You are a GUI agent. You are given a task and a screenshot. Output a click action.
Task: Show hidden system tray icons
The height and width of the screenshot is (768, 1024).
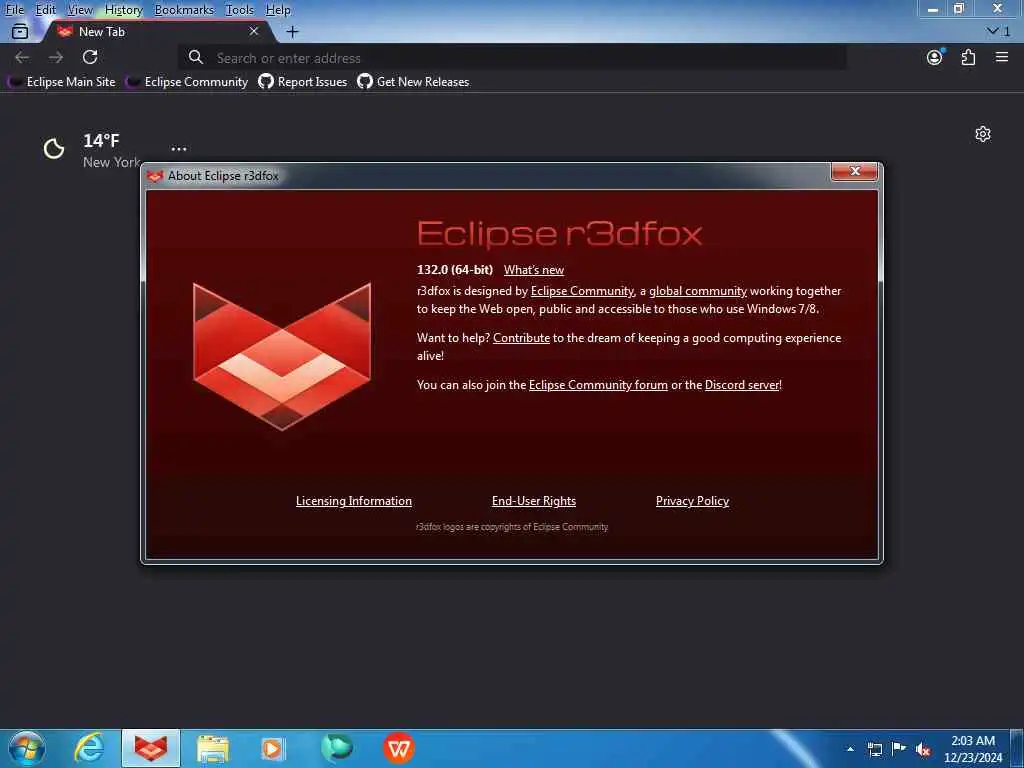click(850, 749)
